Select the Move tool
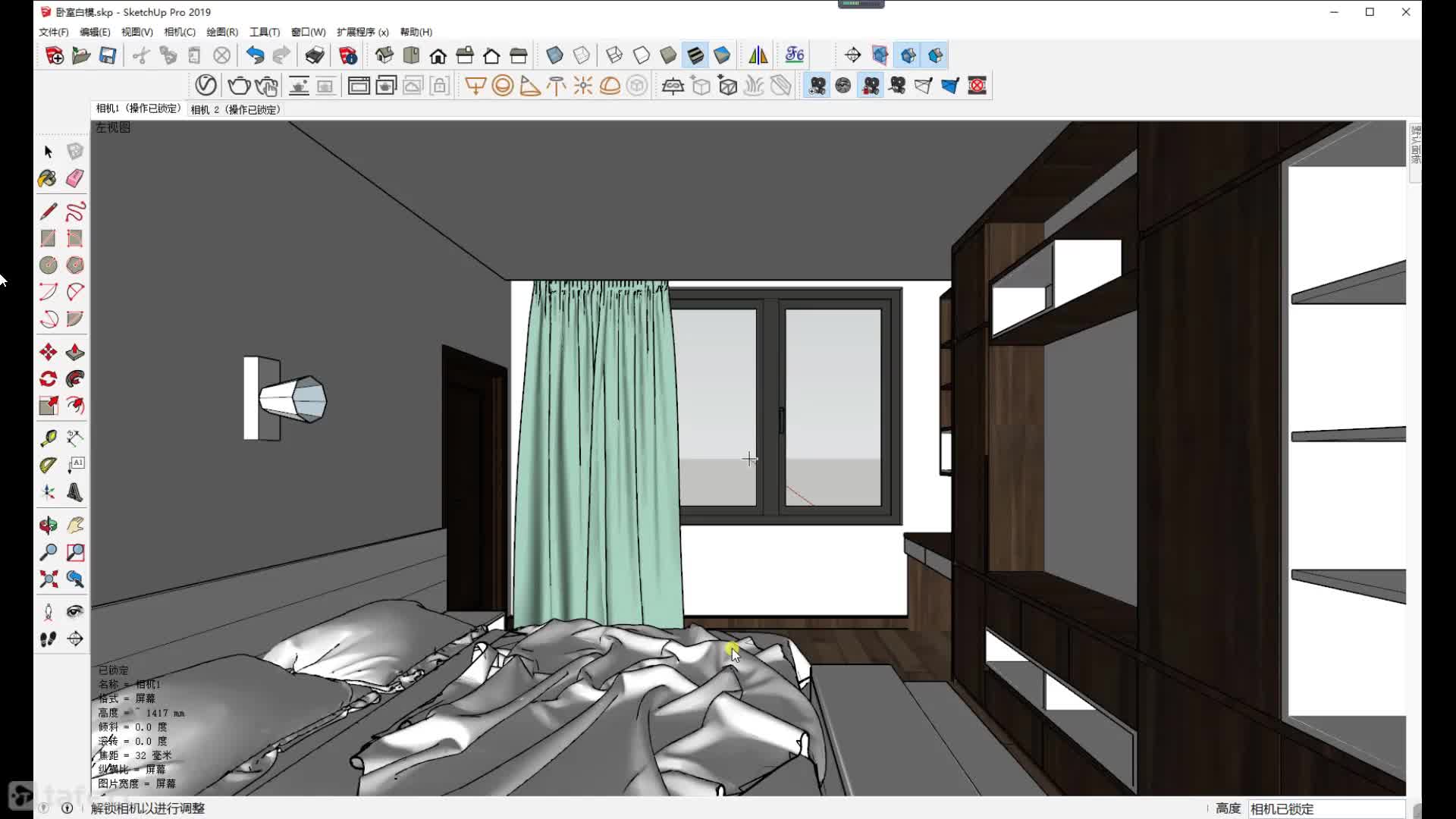 [49, 352]
